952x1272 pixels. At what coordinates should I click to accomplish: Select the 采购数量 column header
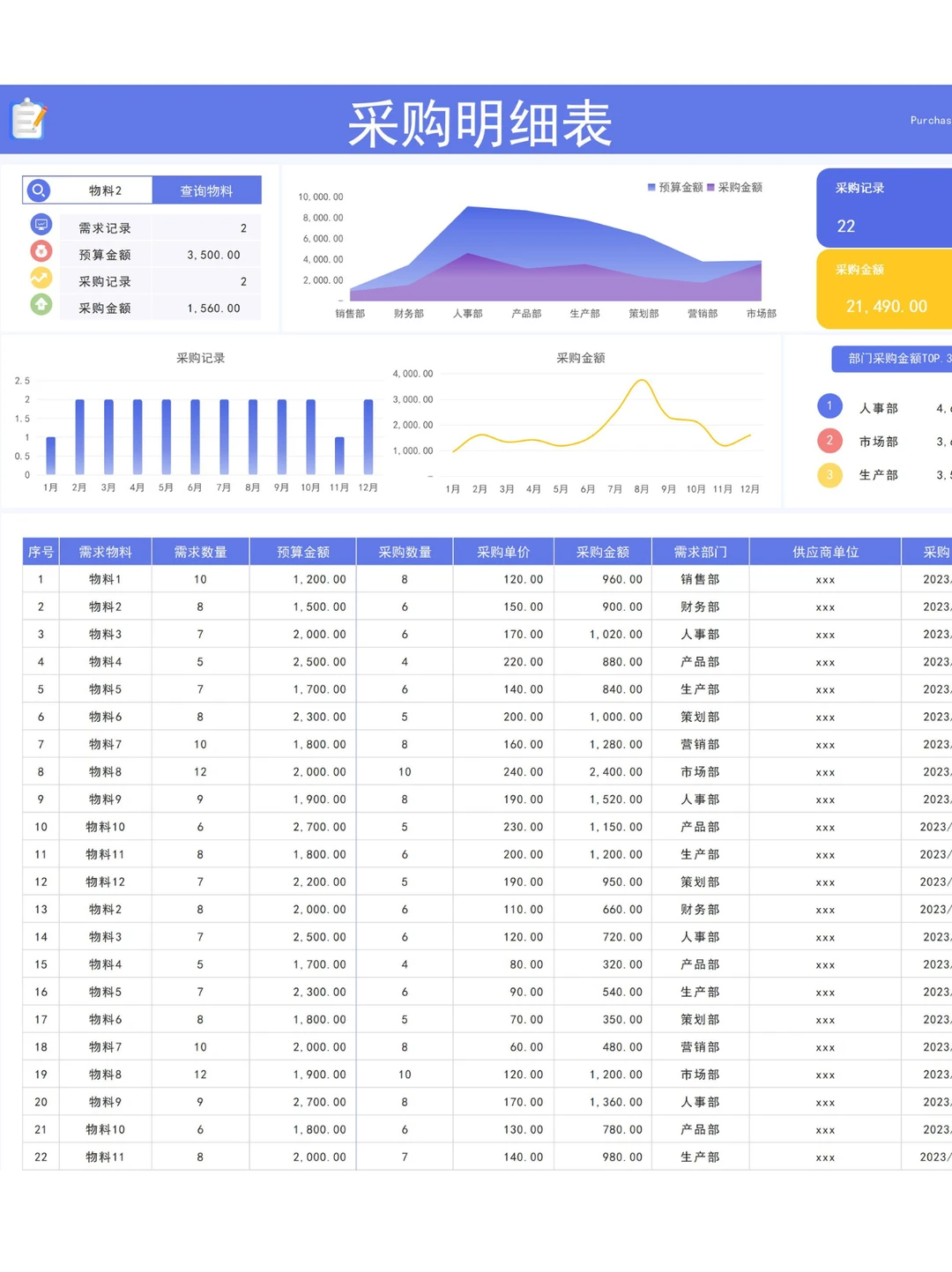[405, 552]
